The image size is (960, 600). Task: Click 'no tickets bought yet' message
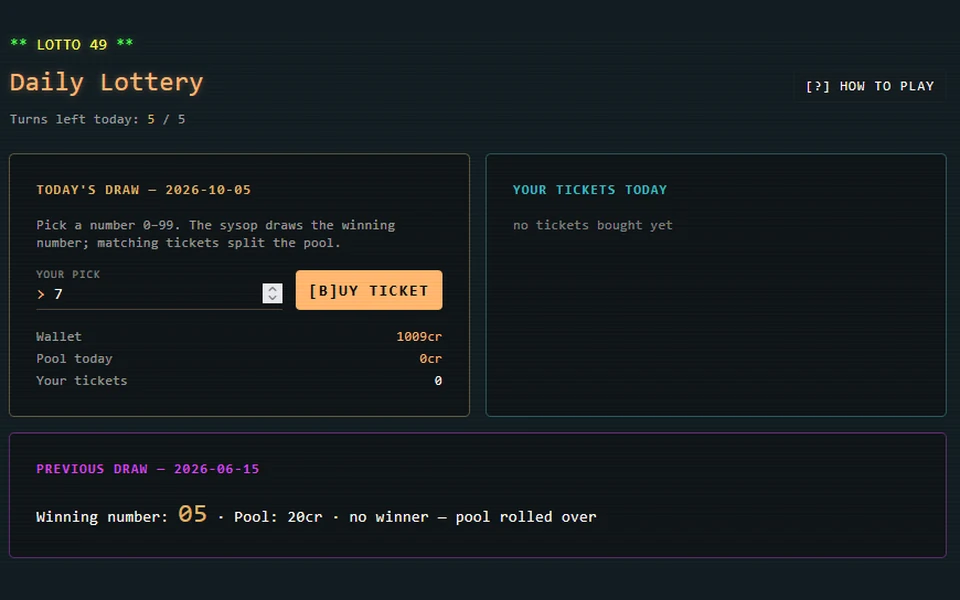[x=593, y=225]
